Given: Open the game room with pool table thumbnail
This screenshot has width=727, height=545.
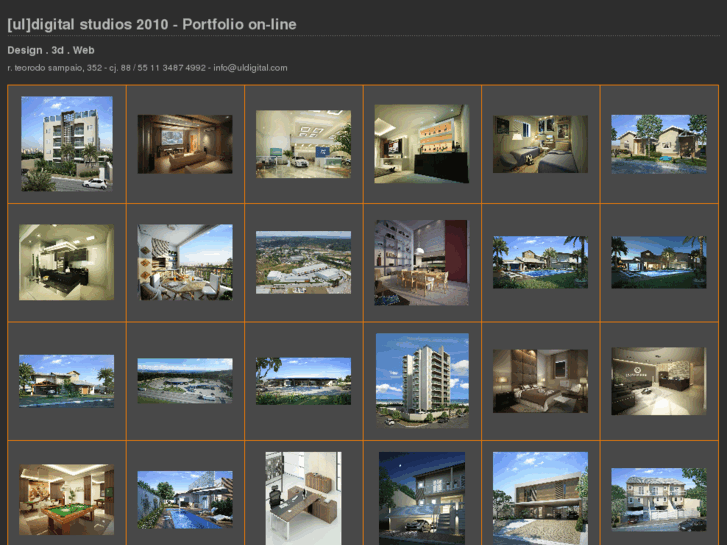Looking at the screenshot, I should click(66, 500).
